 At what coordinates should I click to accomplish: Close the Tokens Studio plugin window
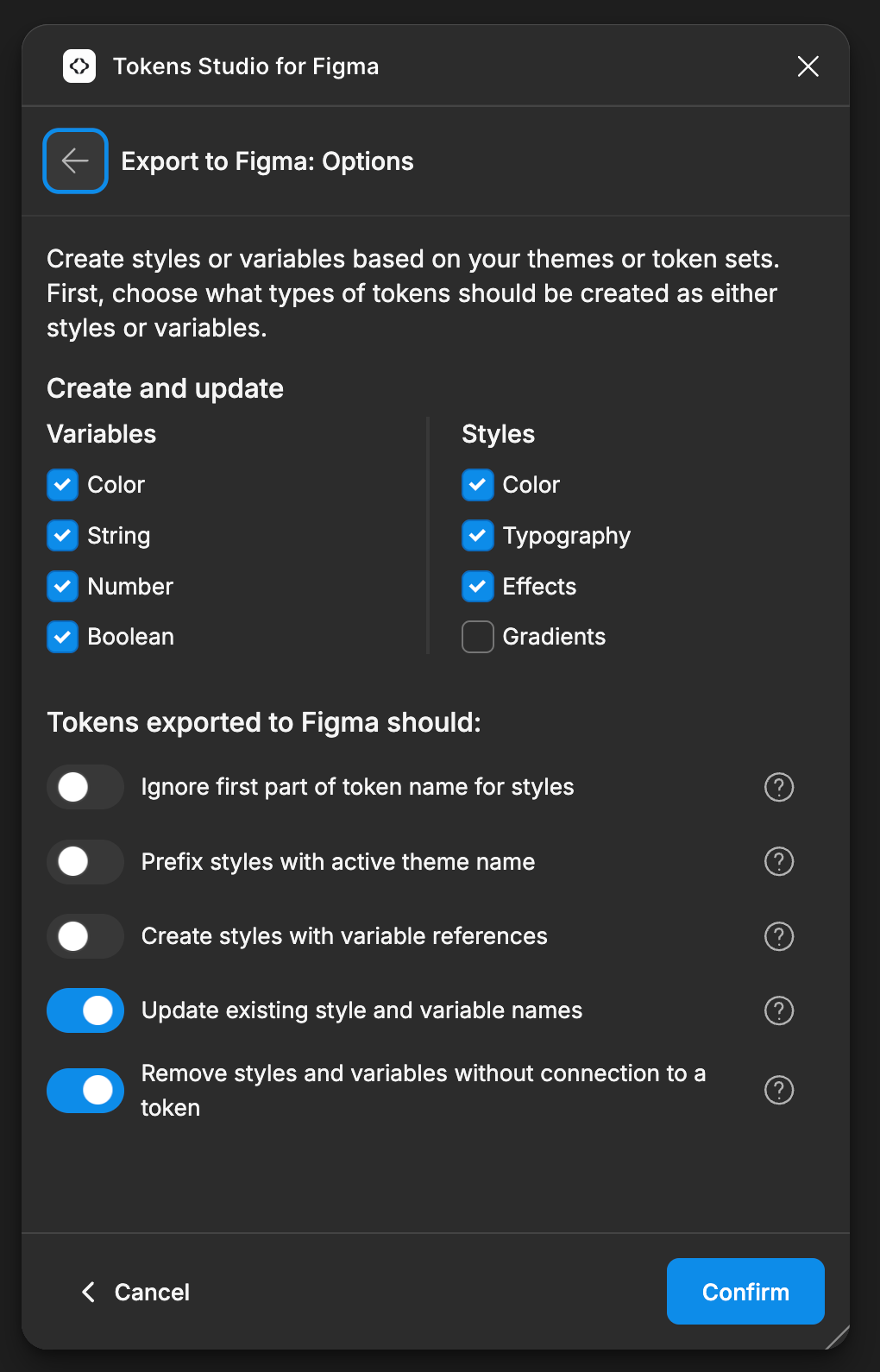pos(808,66)
